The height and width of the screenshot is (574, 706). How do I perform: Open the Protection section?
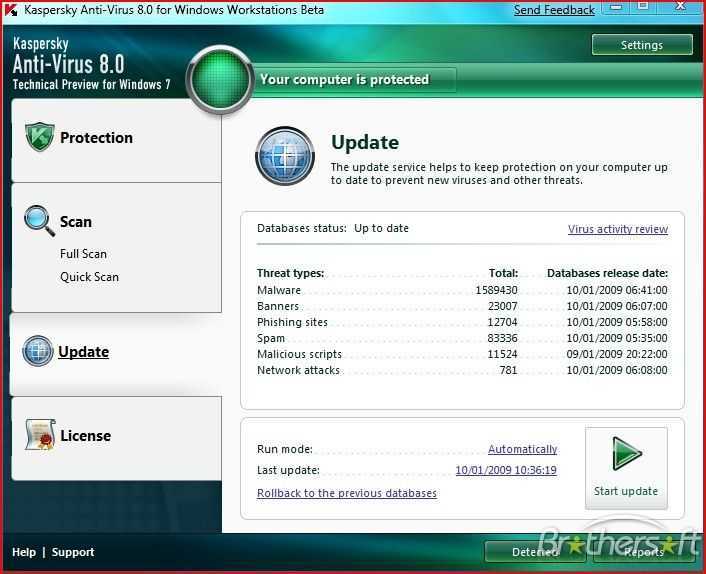pyautogui.click(x=116, y=140)
